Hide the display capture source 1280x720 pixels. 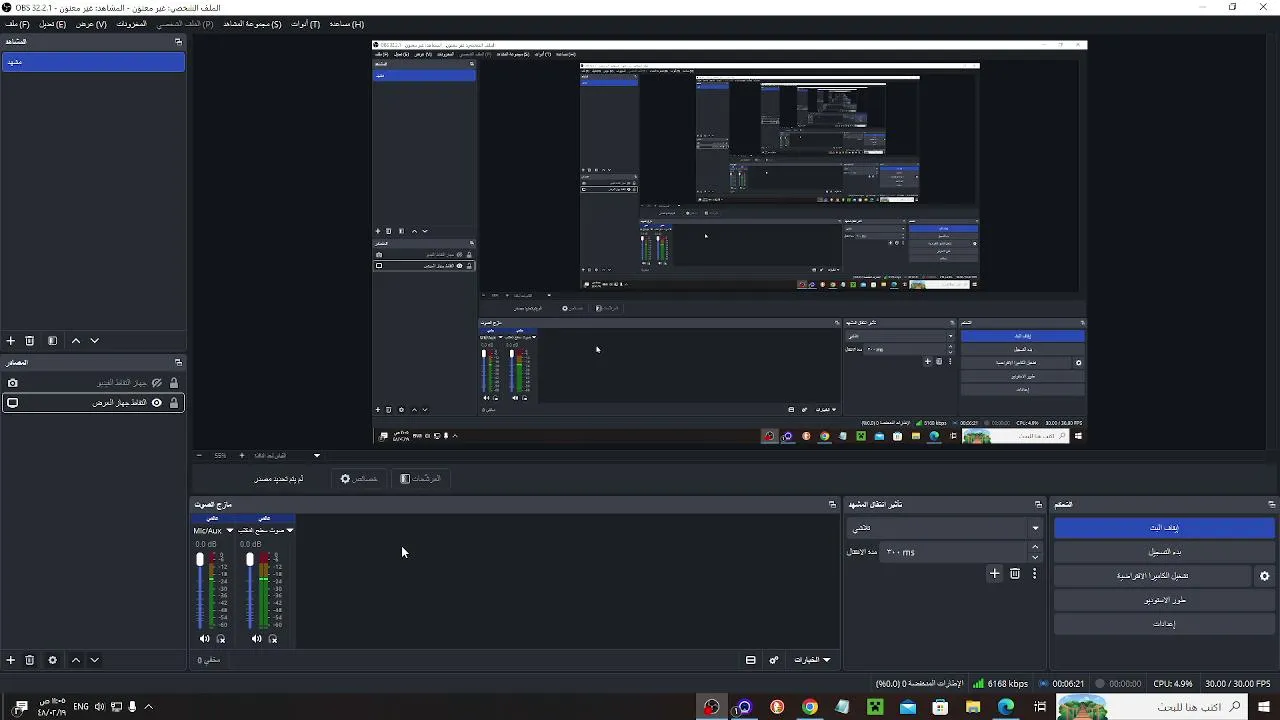157,403
